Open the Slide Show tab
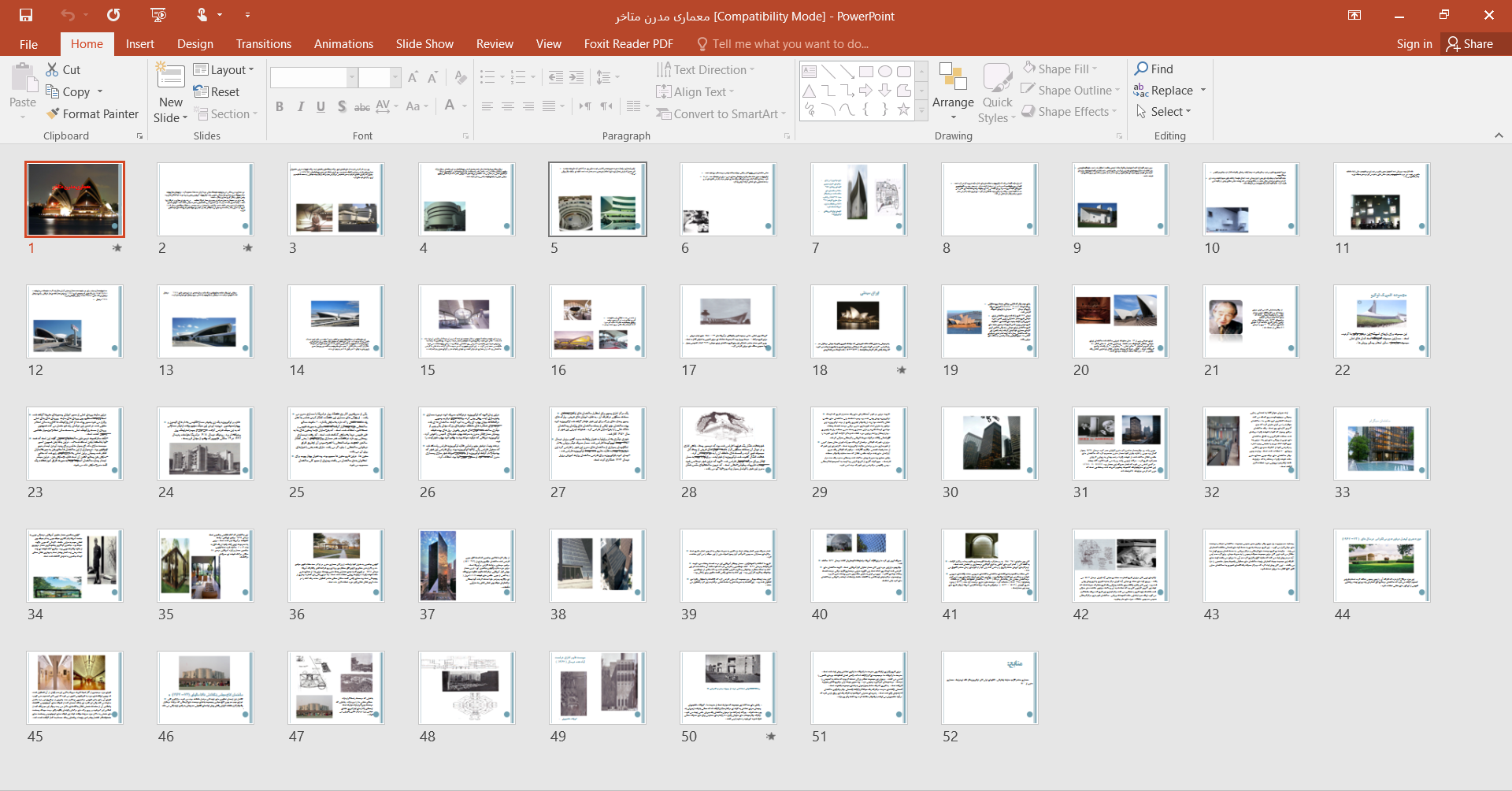Viewport: 1512px width, 791px height. click(424, 44)
